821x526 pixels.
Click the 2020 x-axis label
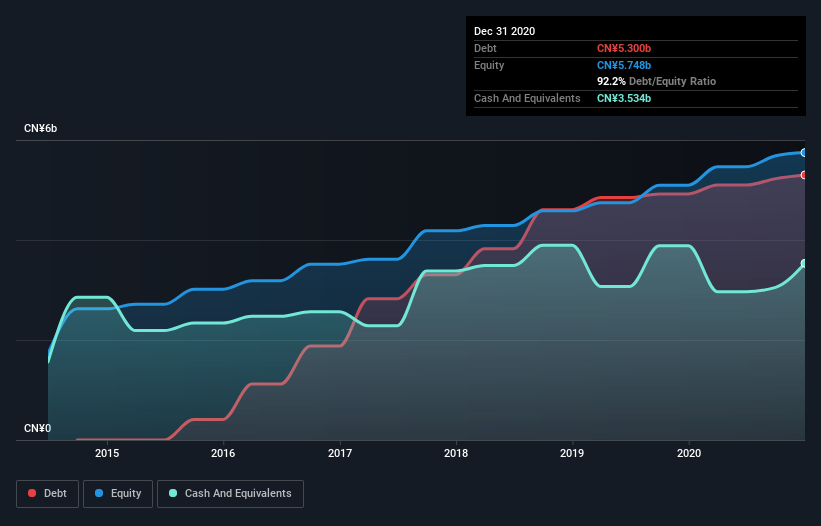point(689,453)
